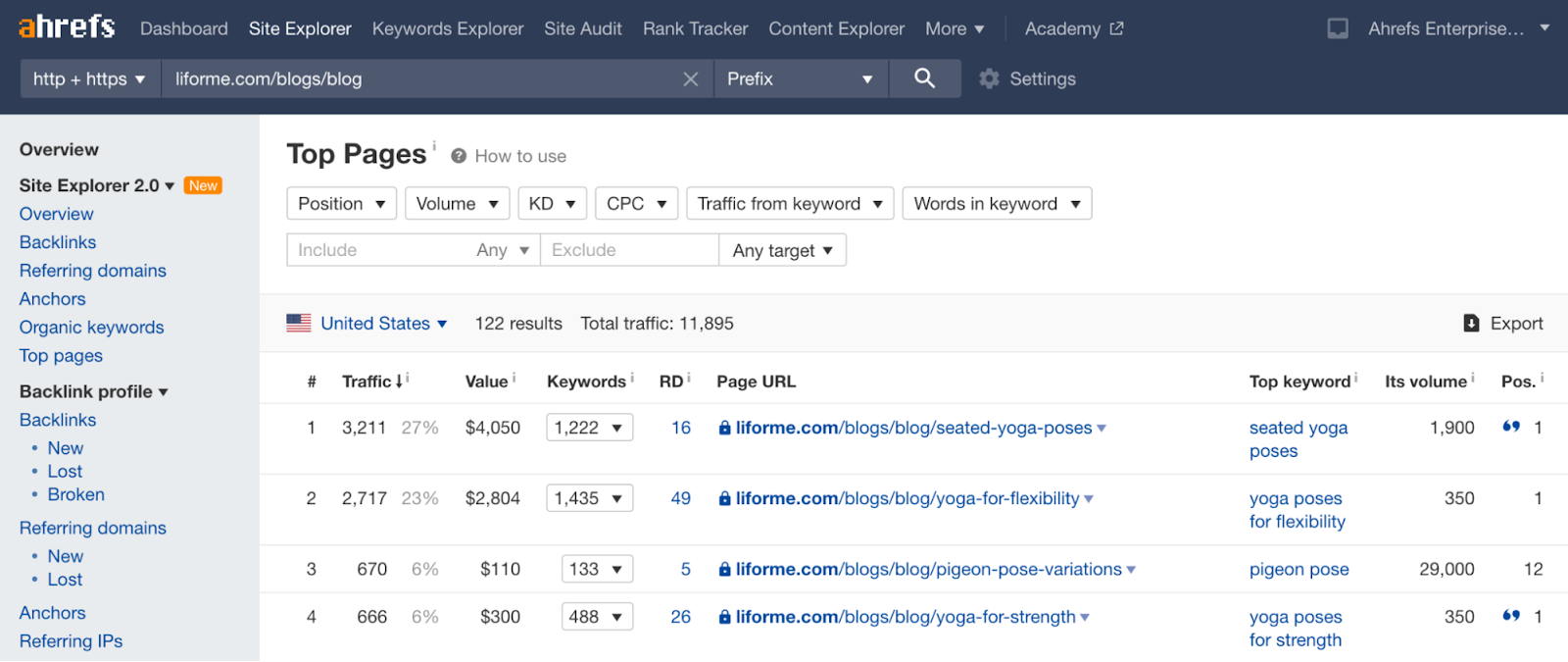Open the notifications monitor icon in header
1568x662 pixels.
pos(1338,28)
